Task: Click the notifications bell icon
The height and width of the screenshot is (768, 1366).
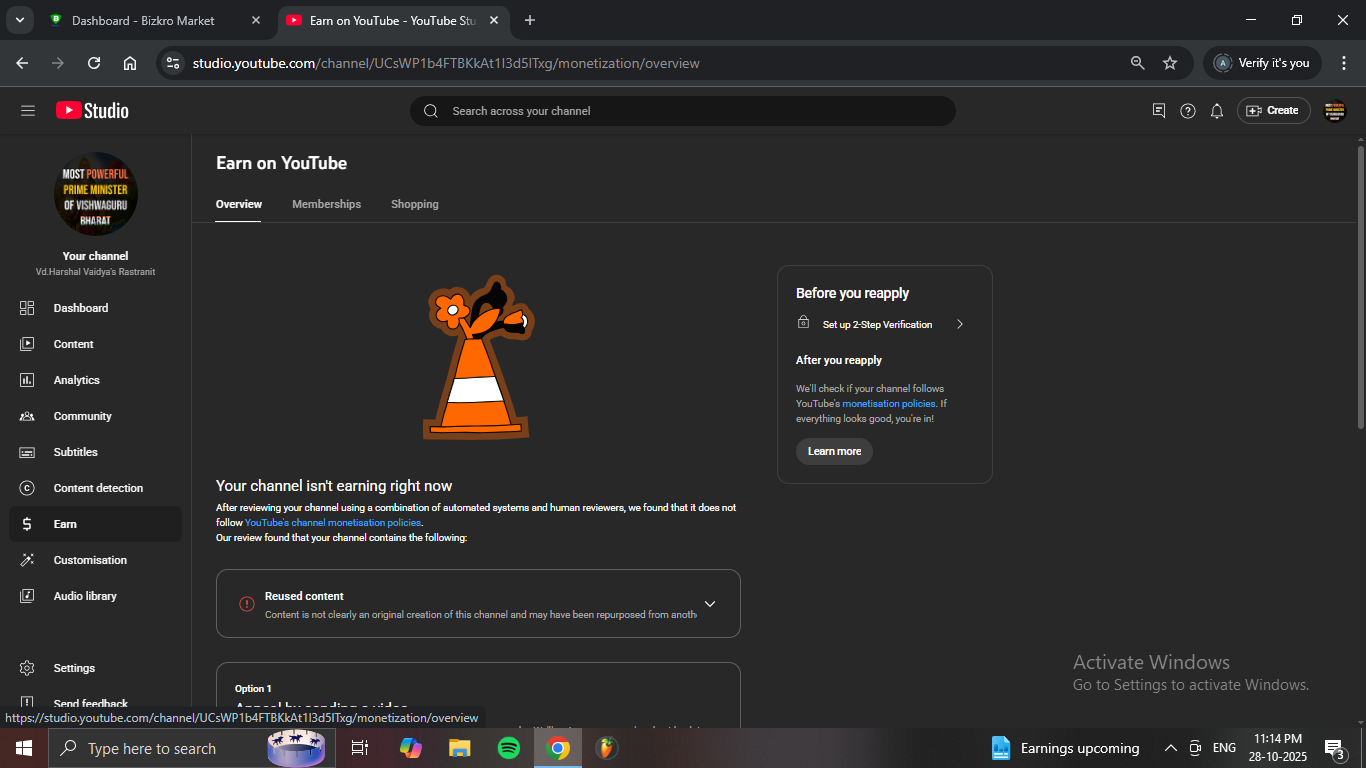Action: (x=1217, y=111)
